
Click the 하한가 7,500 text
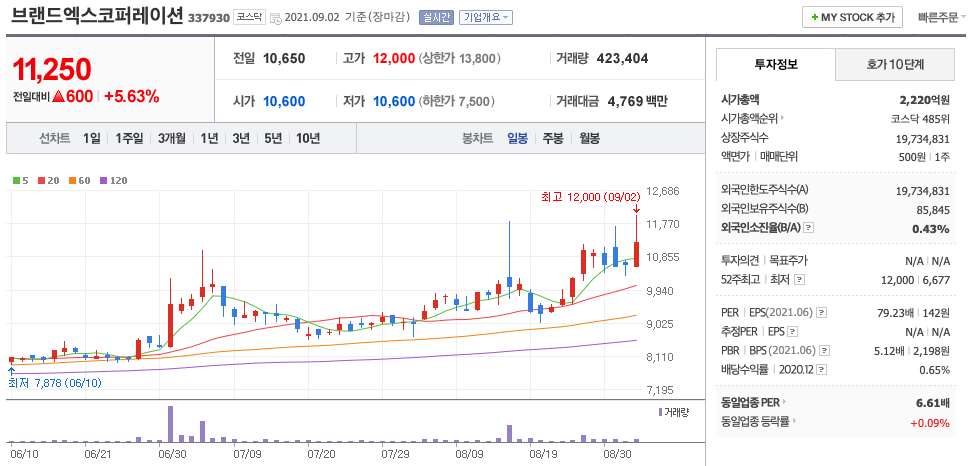coord(457,101)
